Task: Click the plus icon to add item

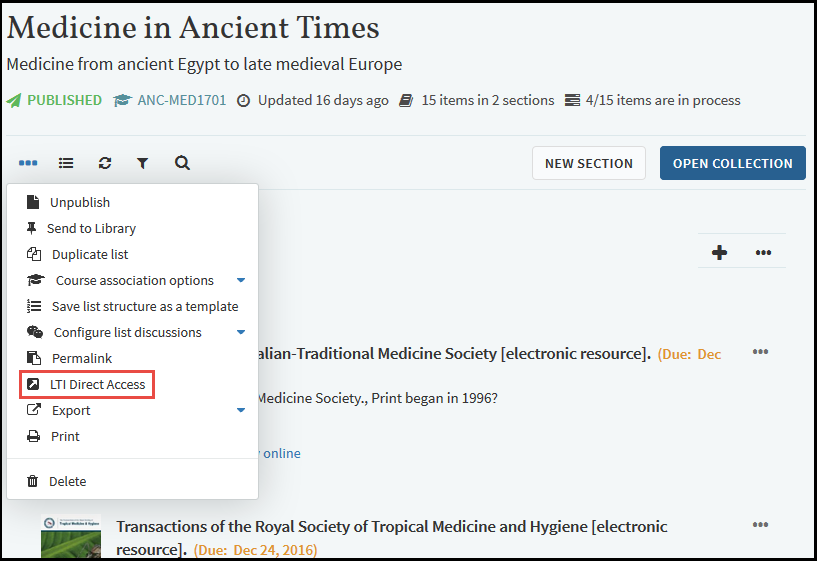Action: [719, 252]
